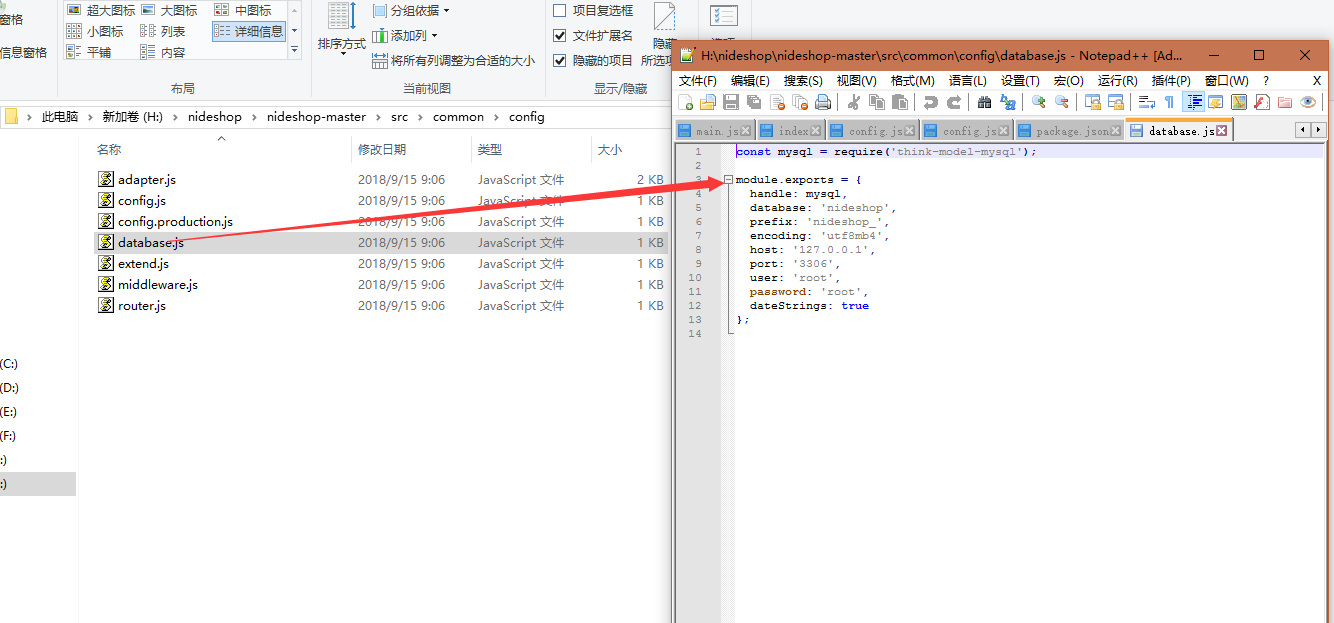Select 小图标 layout option
This screenshot has height=623, width=1334.
click(x=95, y=31)
